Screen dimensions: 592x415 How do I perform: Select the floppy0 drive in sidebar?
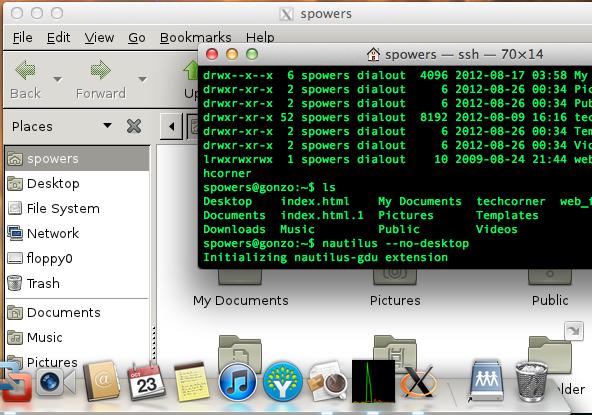pyautogui.click(x=77, y=258)
